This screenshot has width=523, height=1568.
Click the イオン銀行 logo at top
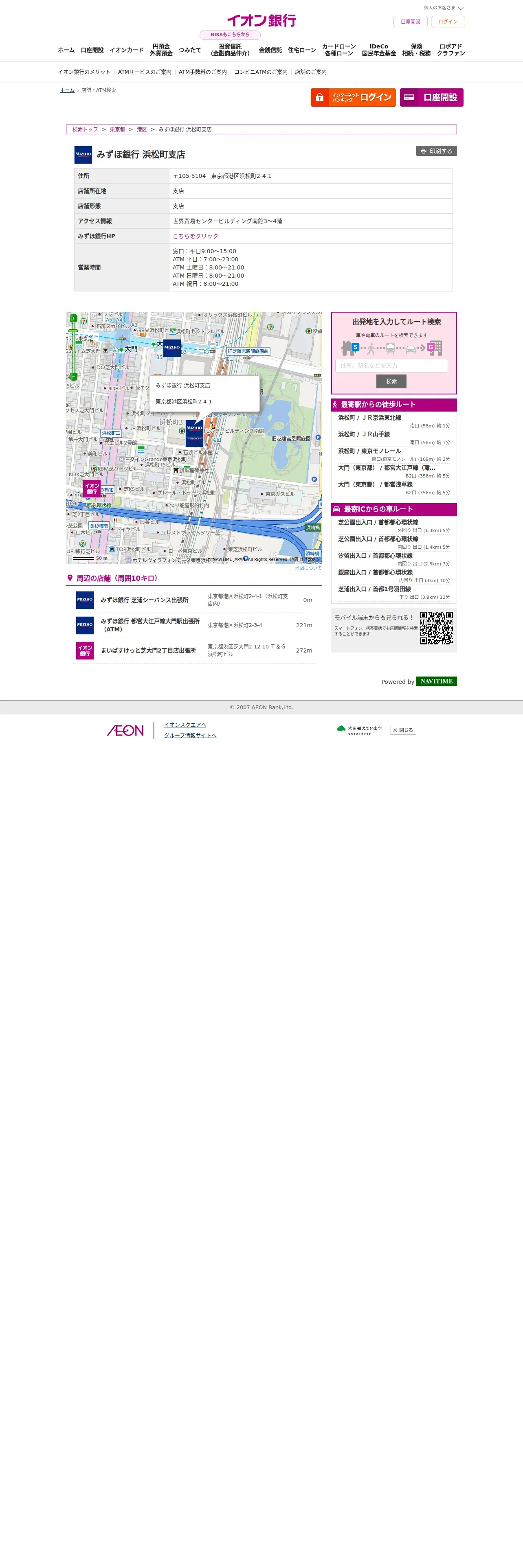coord(261,21)
